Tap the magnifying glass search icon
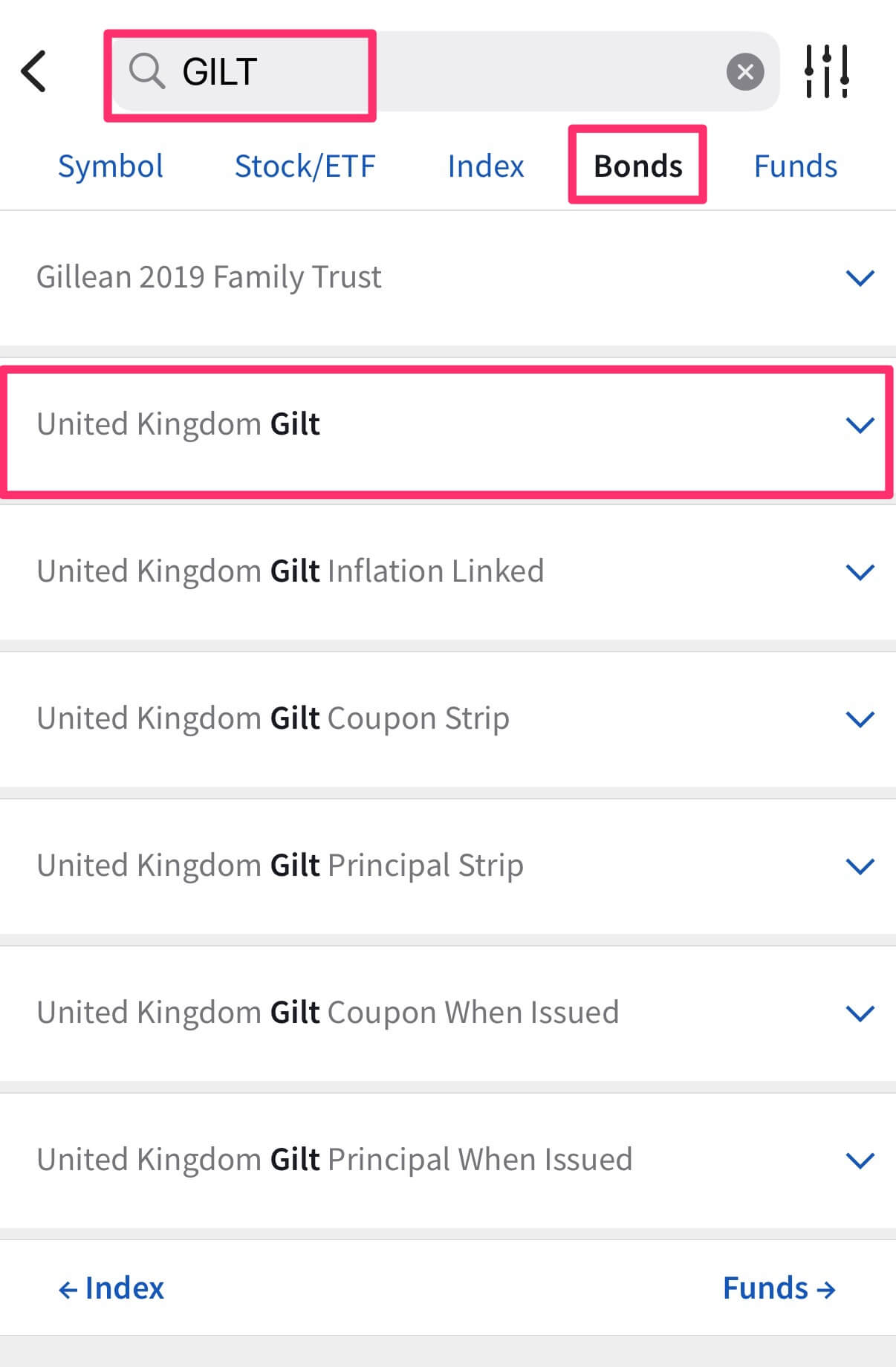896x1367 pixels. tap(146, 72)
